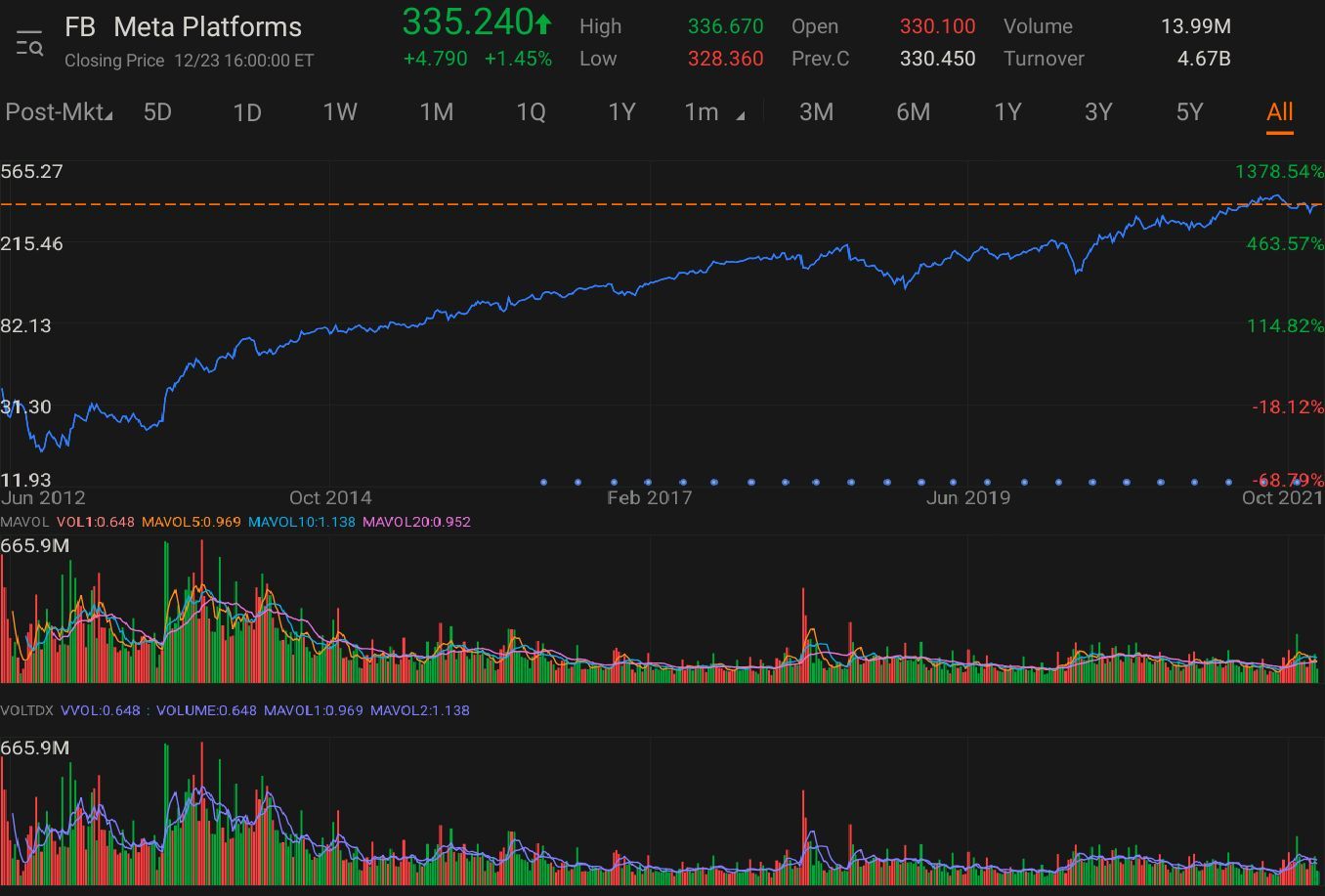Viewport: 1325px width, 896px height.
Task: Click the Closing Price timestamp text
Action: tap(190, 61)
